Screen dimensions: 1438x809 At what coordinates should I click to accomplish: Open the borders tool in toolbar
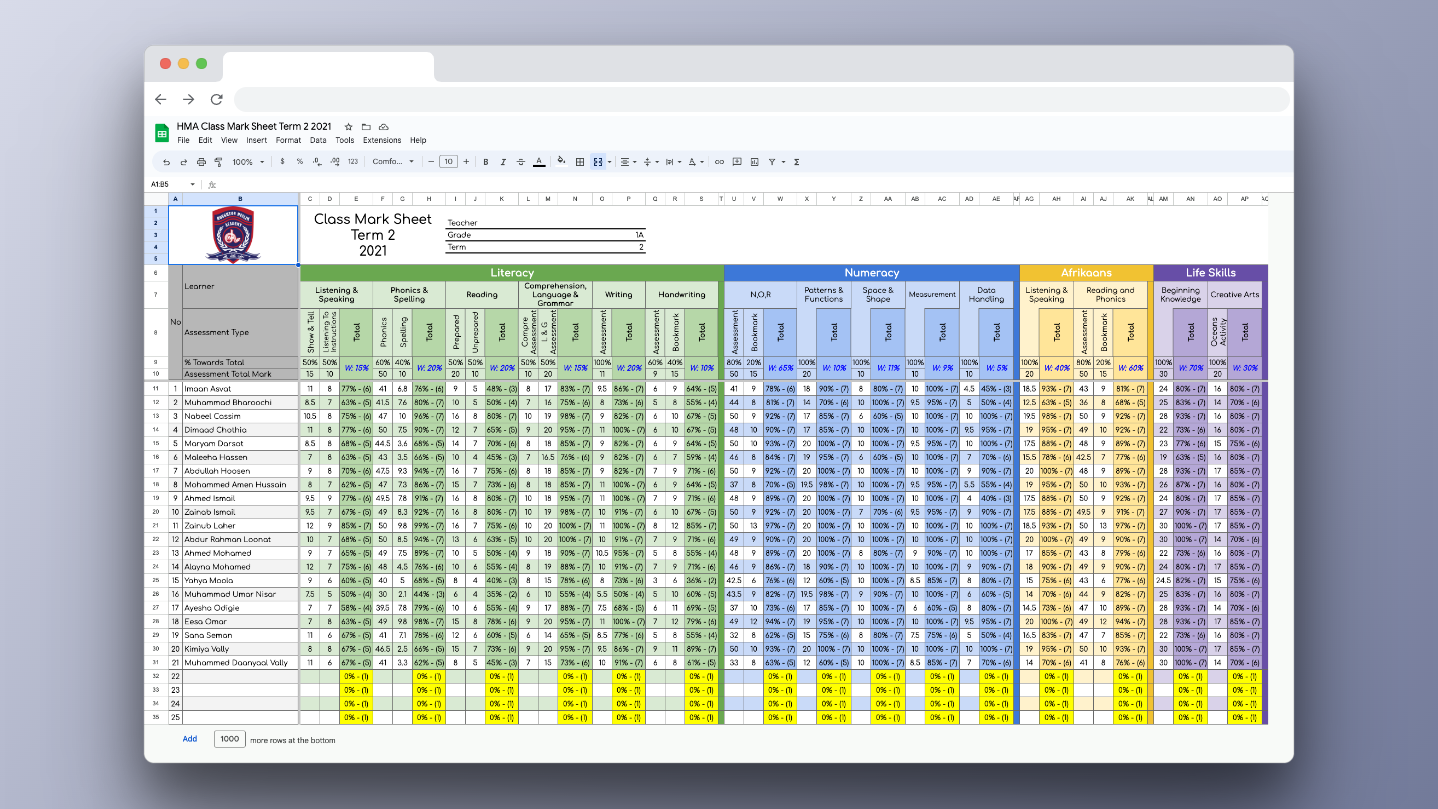click(x=579, y=162)
